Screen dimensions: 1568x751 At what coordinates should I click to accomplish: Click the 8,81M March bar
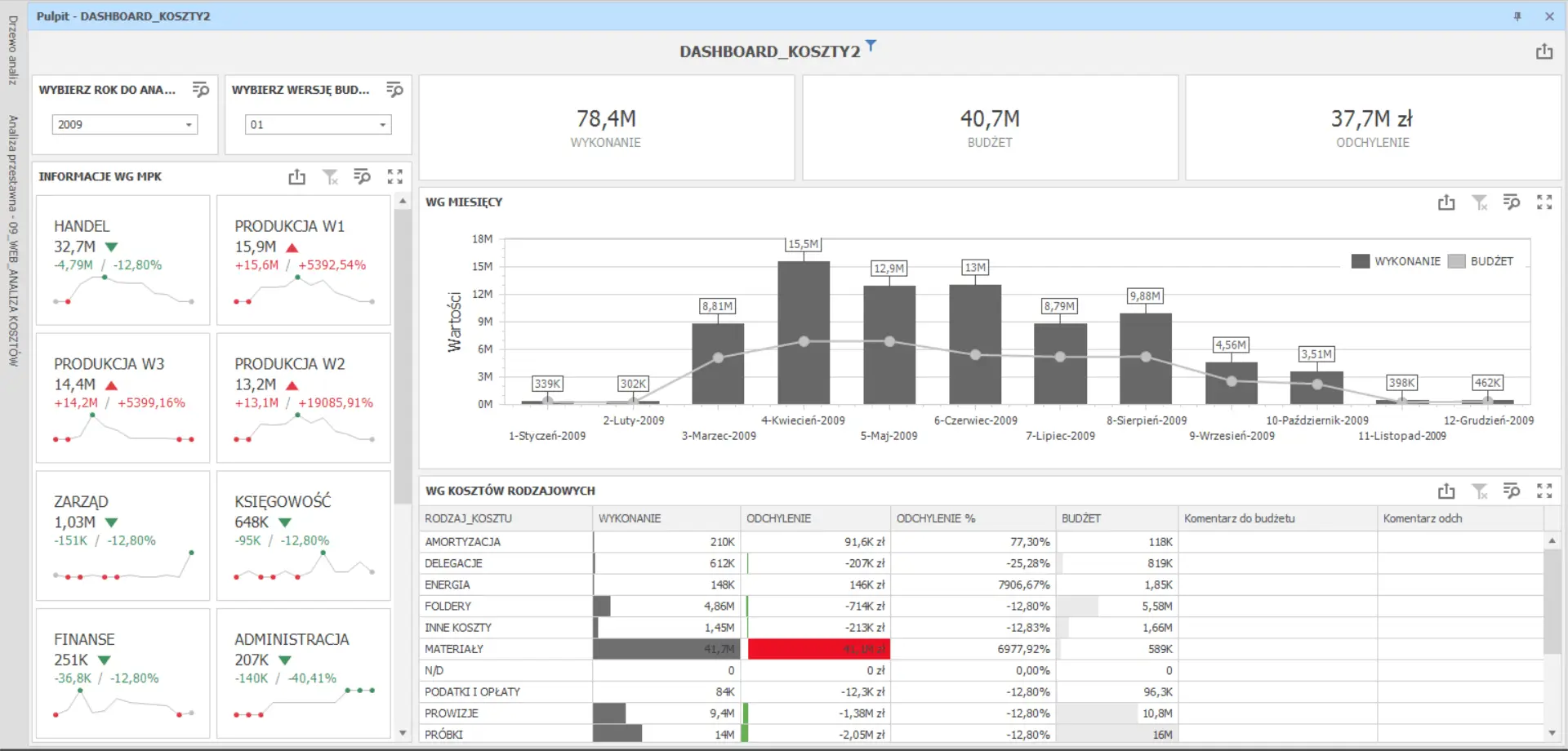point(718,363)
